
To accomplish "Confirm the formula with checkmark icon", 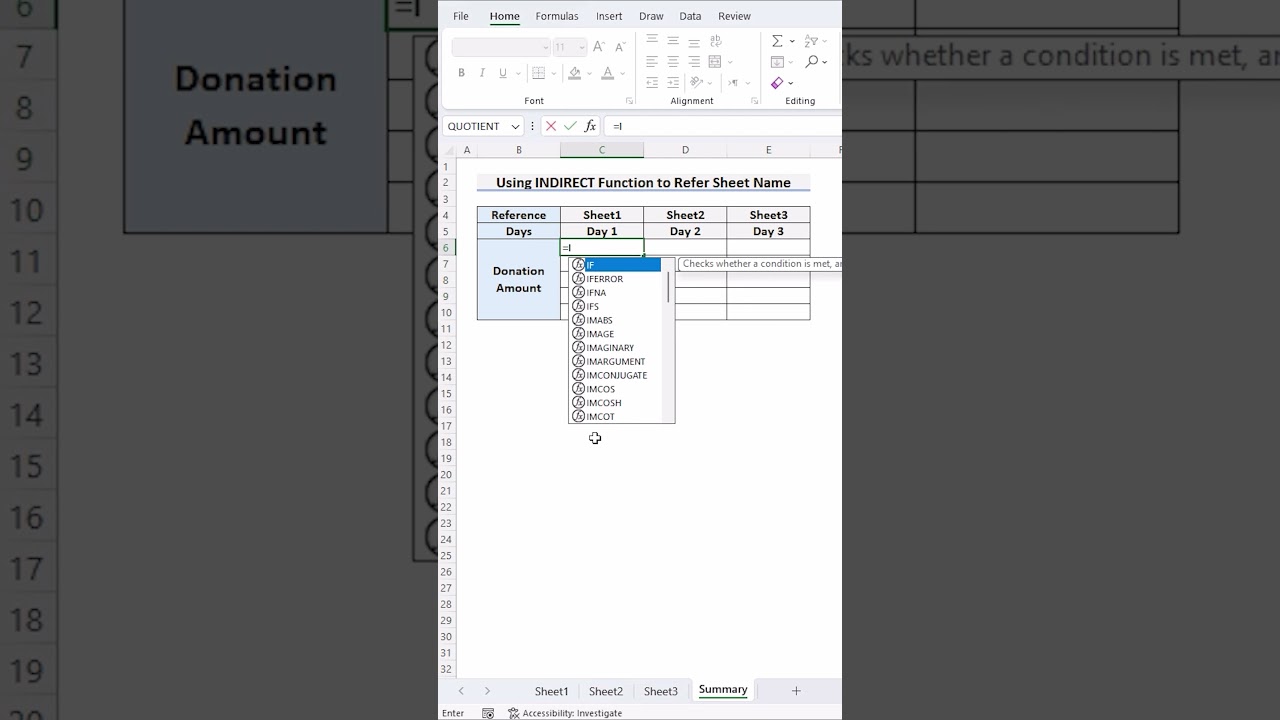I will (x=570, y=126).
